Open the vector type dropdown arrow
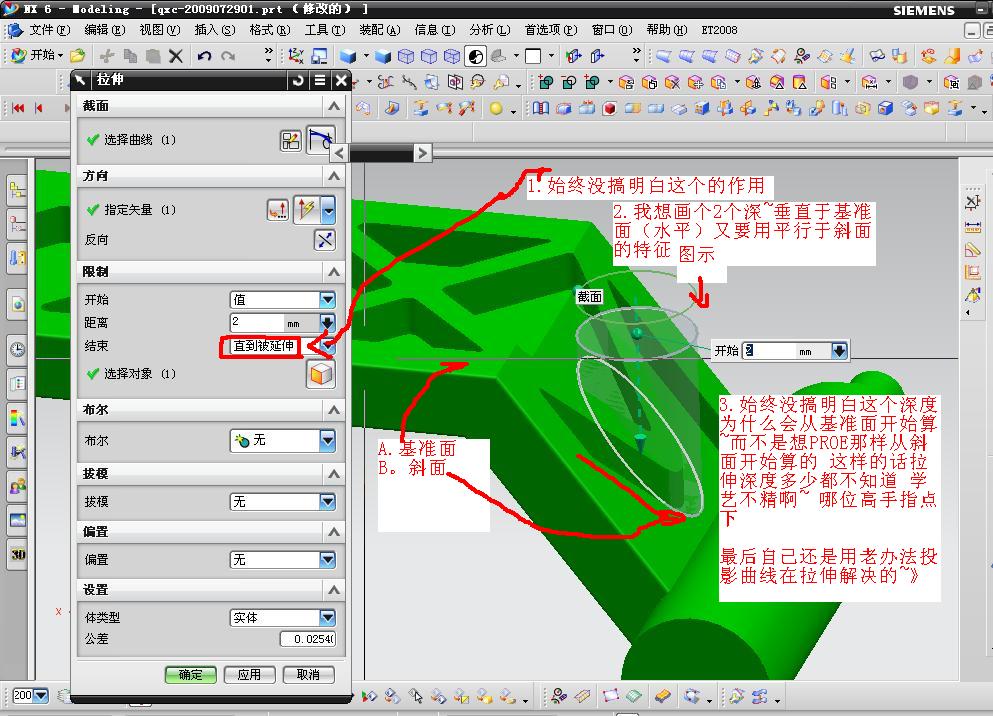 point(328,210)
